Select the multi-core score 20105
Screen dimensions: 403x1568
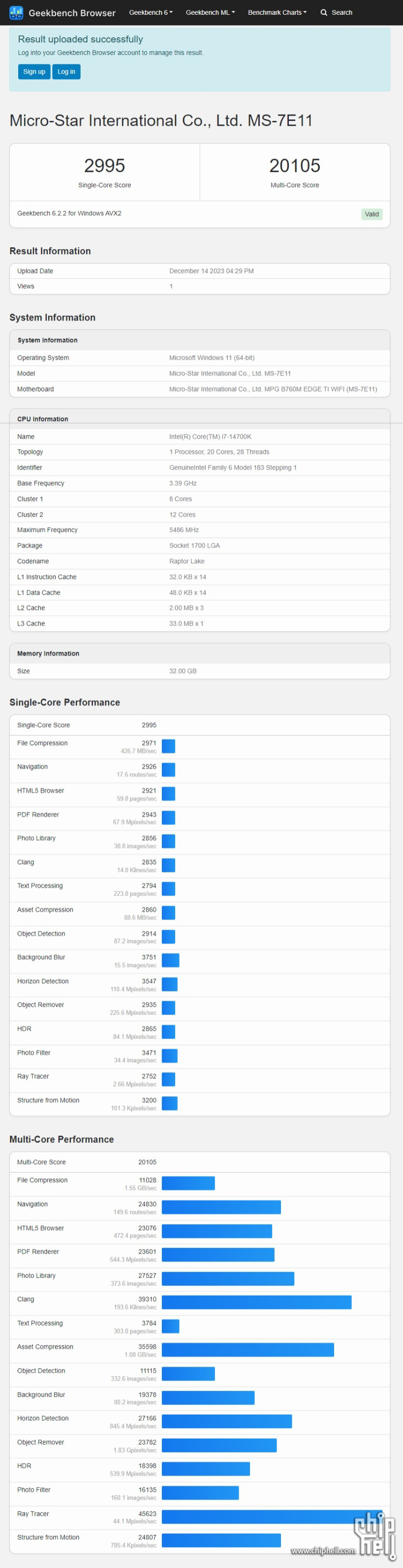click(x=294, y=166)
